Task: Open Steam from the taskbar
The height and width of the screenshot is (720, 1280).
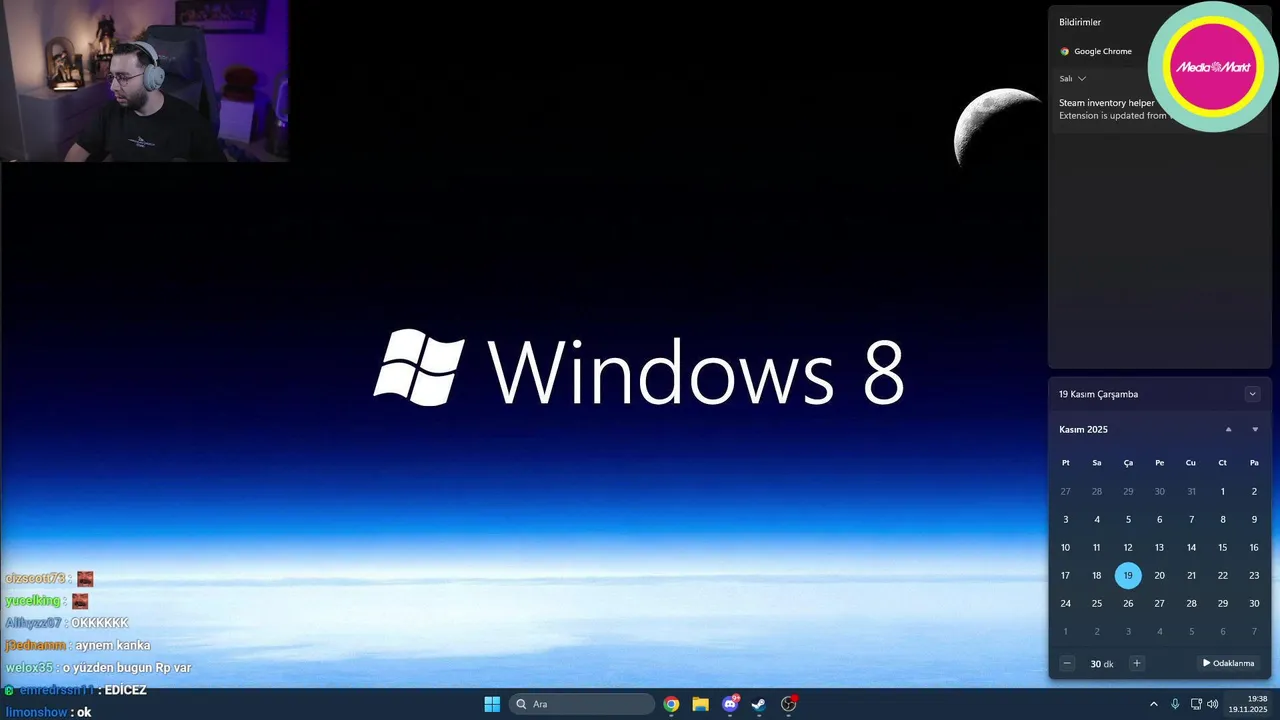Action: (759, 704)
